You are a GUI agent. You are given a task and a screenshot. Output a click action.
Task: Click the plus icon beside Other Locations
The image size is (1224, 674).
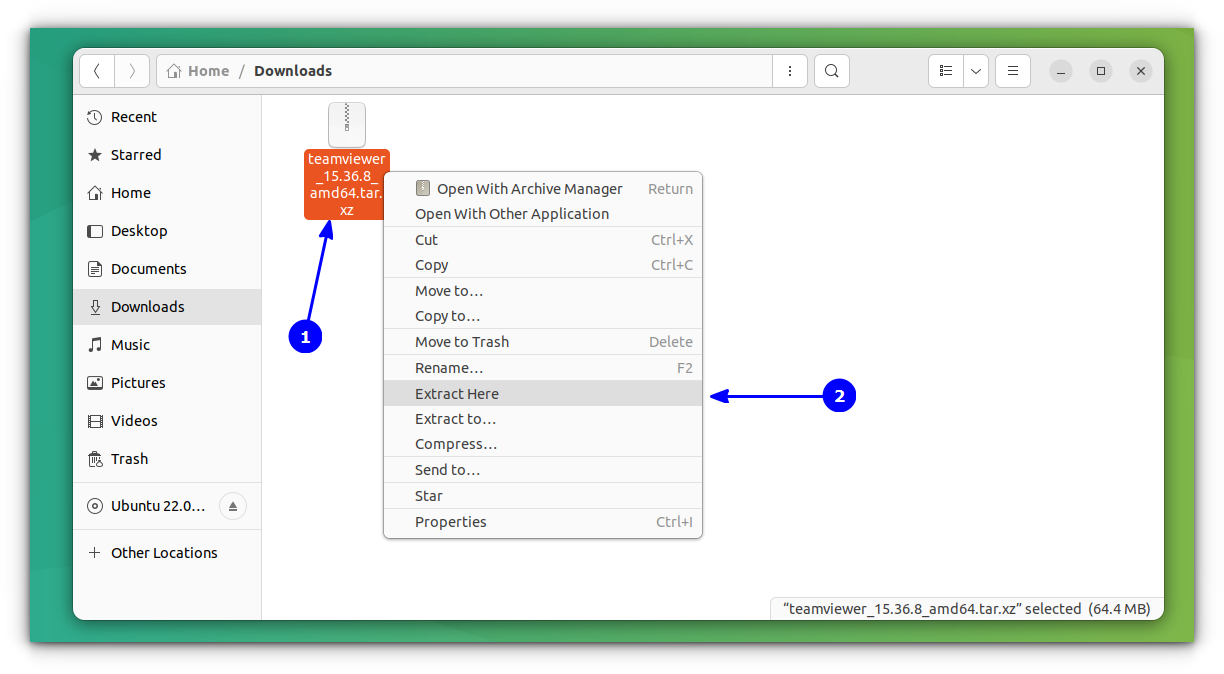(x=95, y=553)
